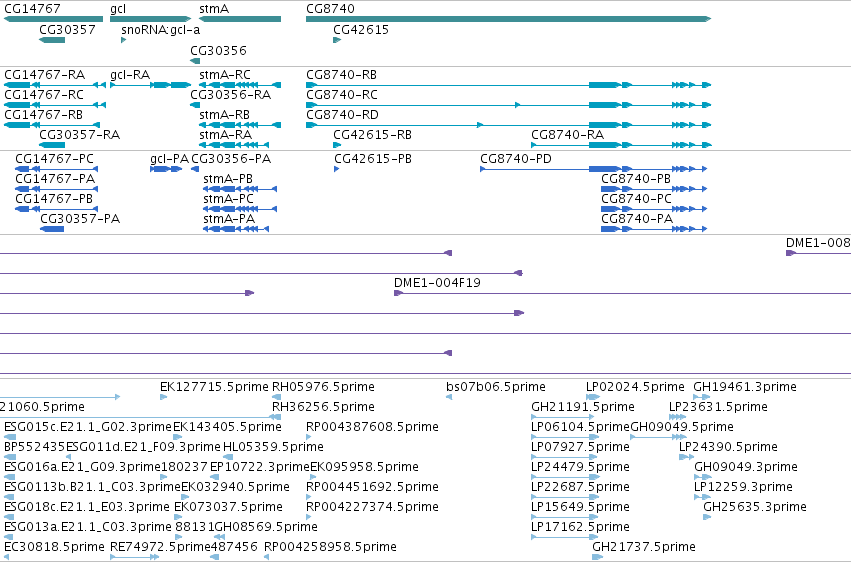Open the CG8740-PD protein label

(x=516, y=158)
